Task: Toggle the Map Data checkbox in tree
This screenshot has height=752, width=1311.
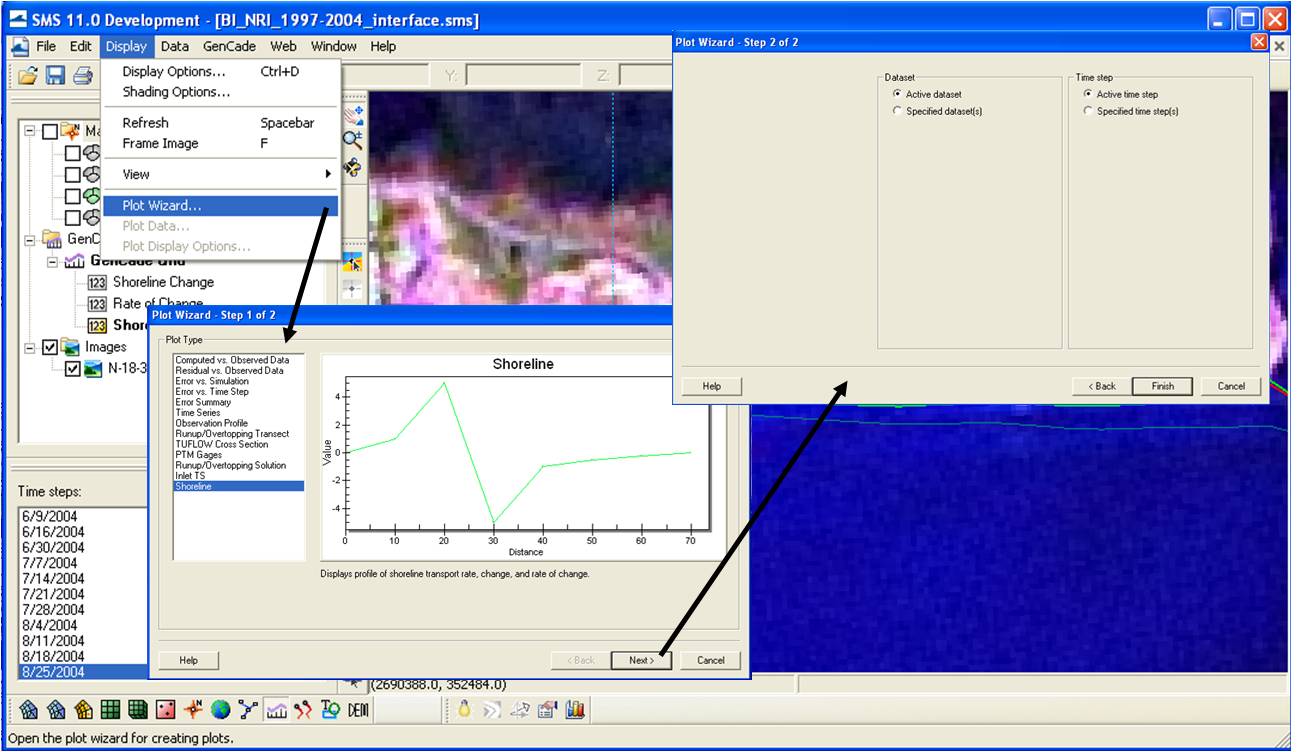Action: coord(50,131)
